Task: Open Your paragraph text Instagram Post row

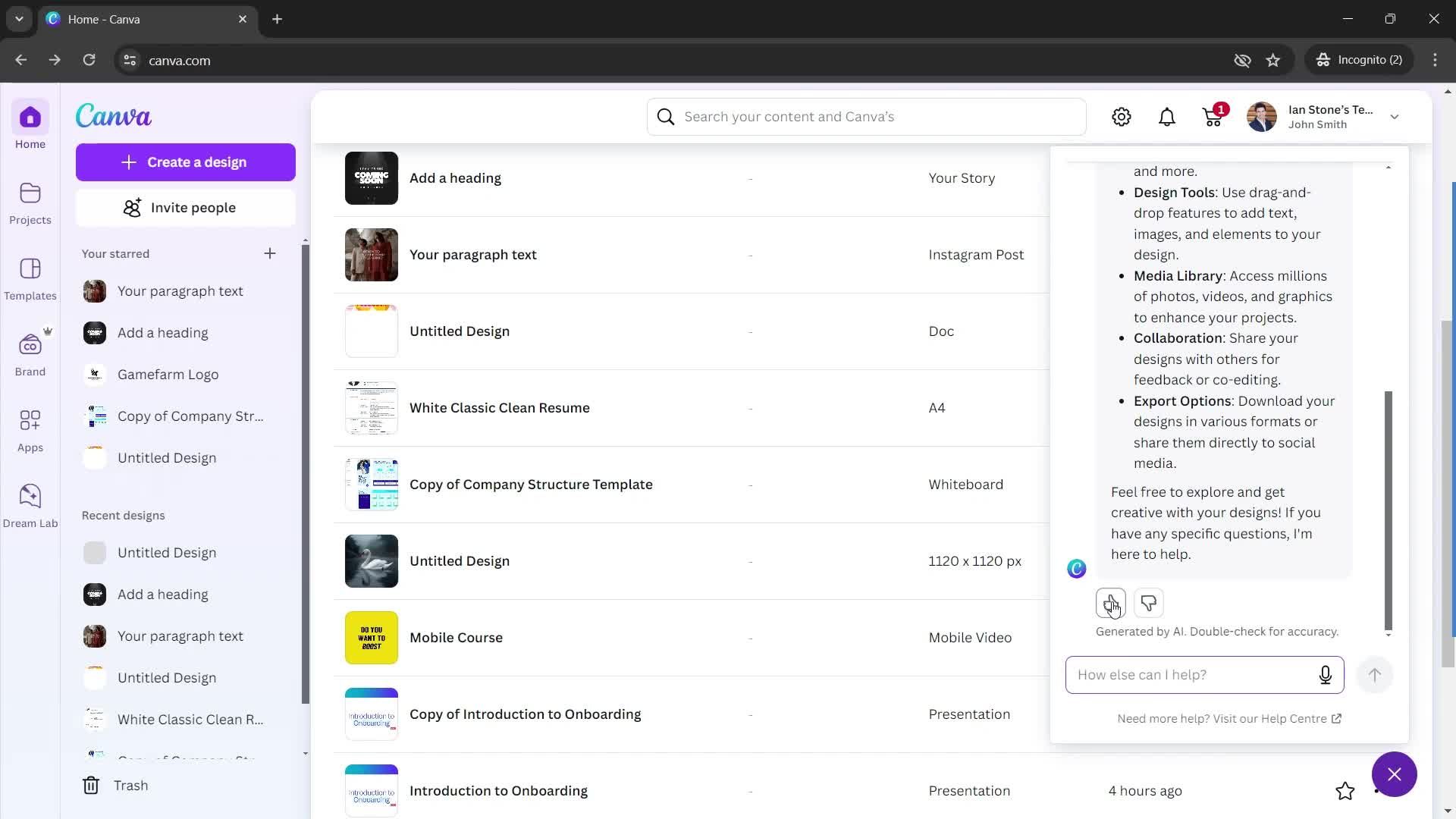Action: [x=692, y=255]
